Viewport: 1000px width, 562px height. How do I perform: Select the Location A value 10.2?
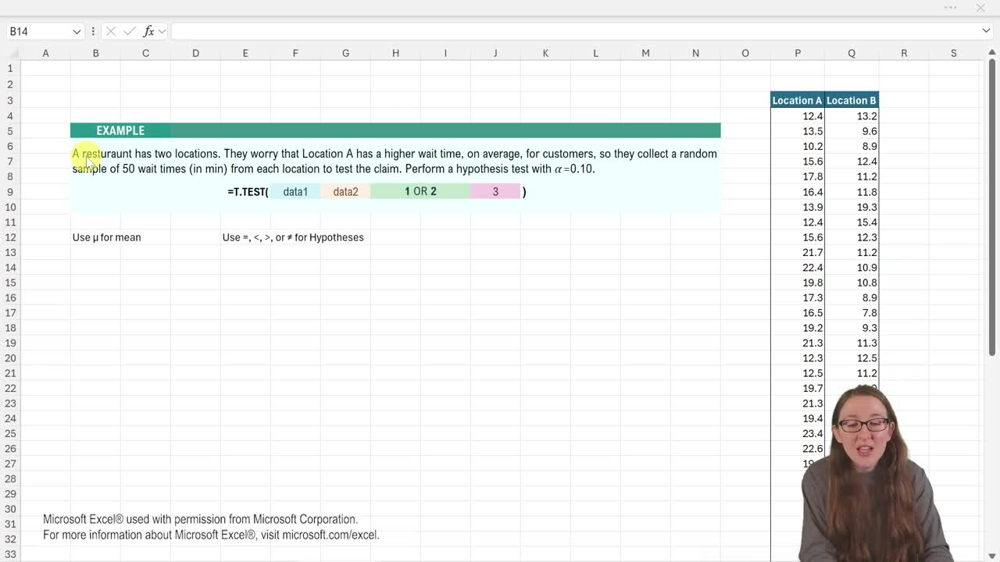coord(797,147)
